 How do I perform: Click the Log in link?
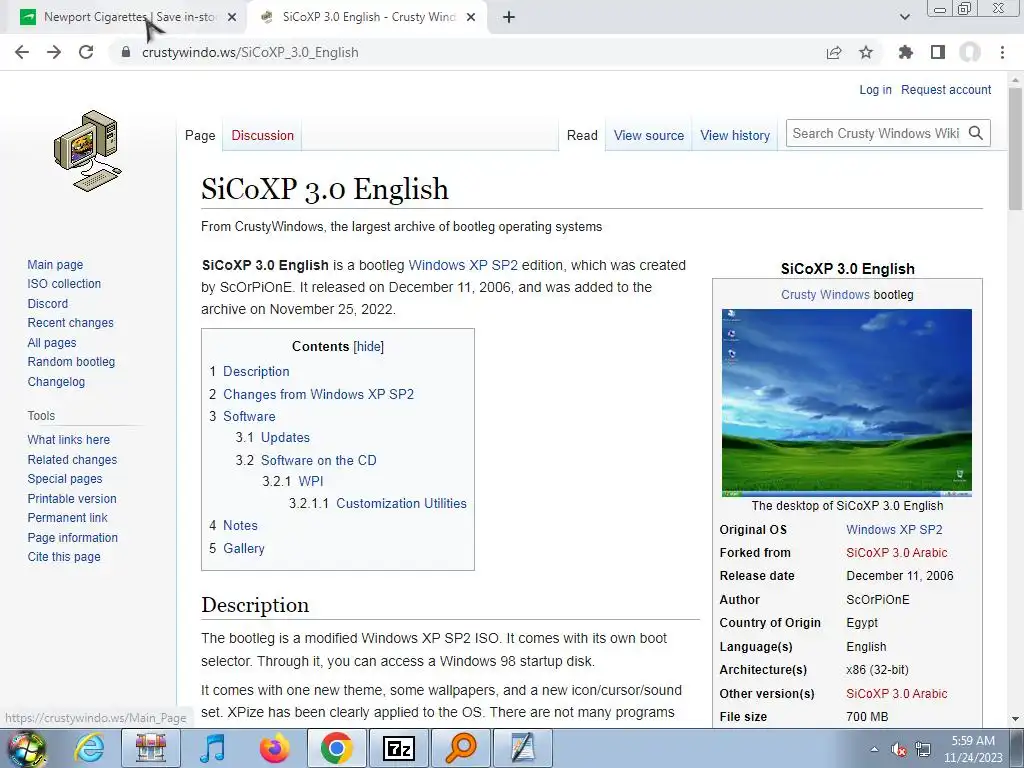875,89
